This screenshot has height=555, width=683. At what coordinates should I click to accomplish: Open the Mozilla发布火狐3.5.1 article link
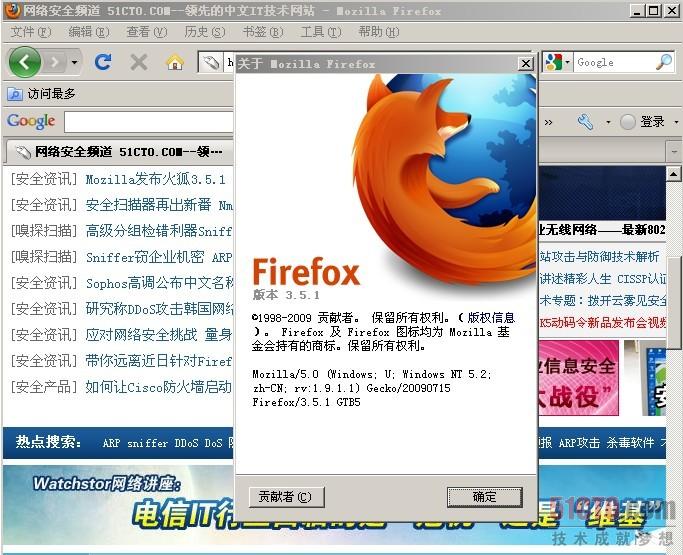click(156, 179)
